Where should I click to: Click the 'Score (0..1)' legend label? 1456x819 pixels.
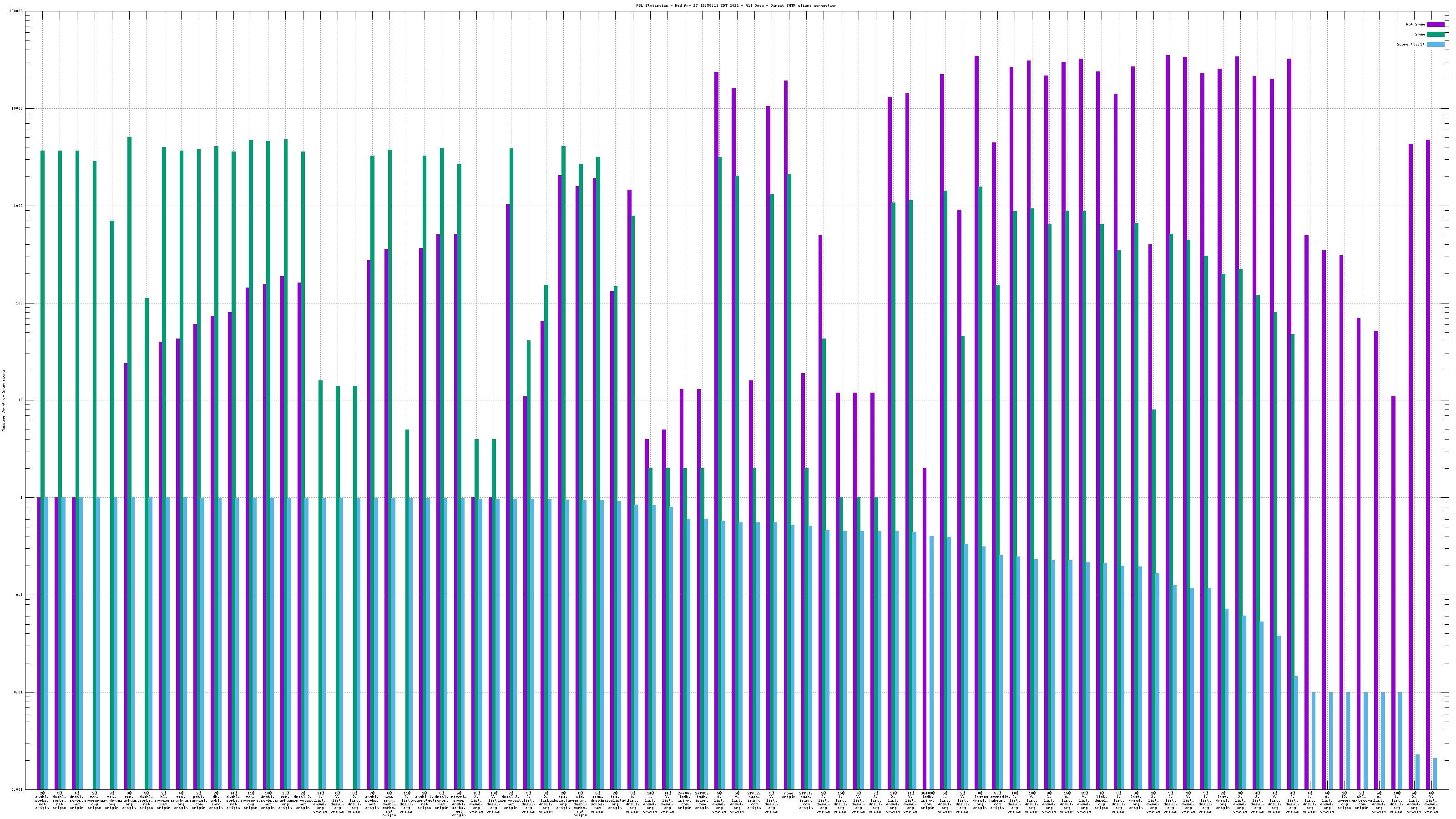(x=1410, y=44)
